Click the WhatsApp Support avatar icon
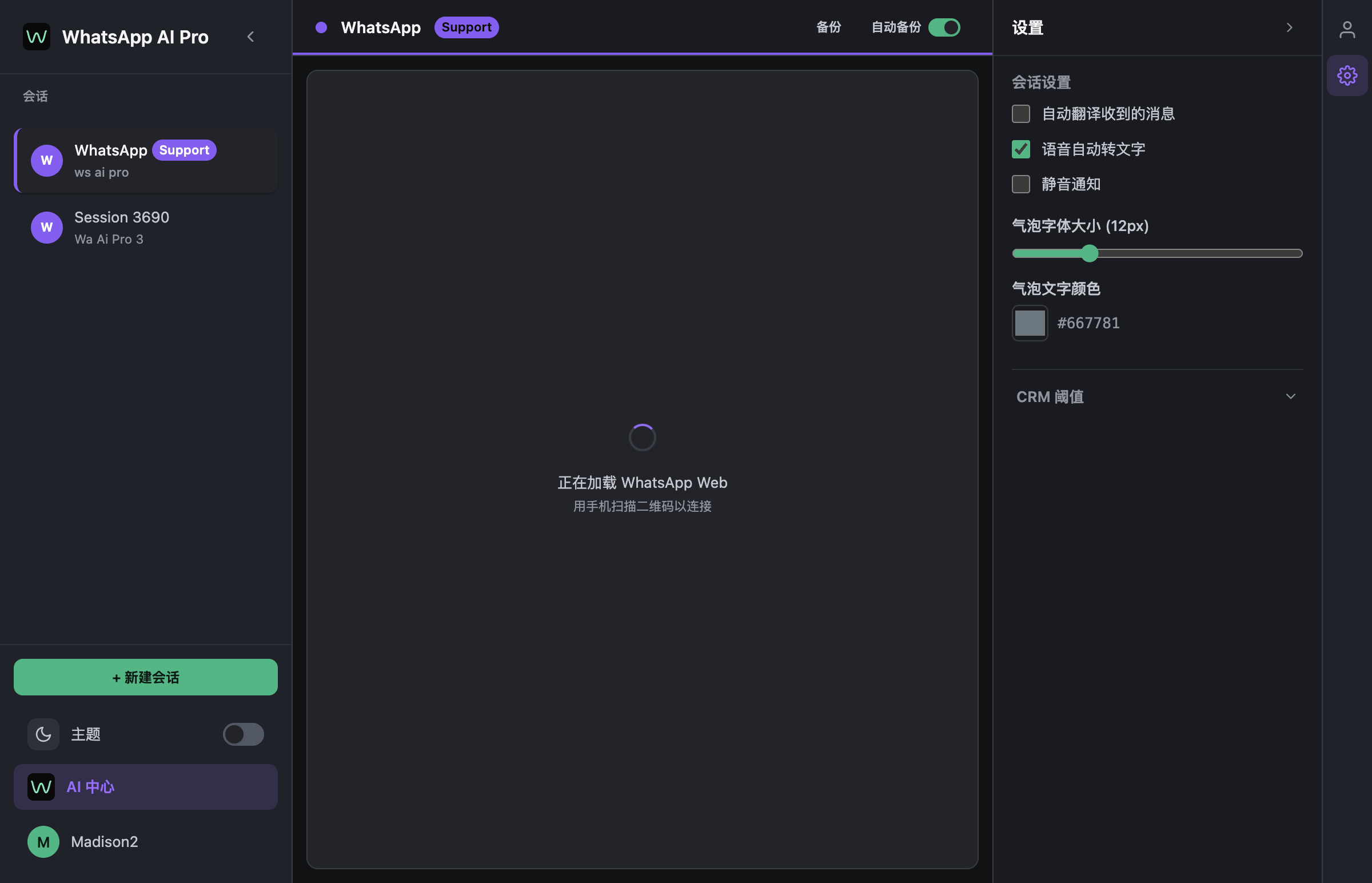Screen dimensions: 1372x883 coord(47,161)
